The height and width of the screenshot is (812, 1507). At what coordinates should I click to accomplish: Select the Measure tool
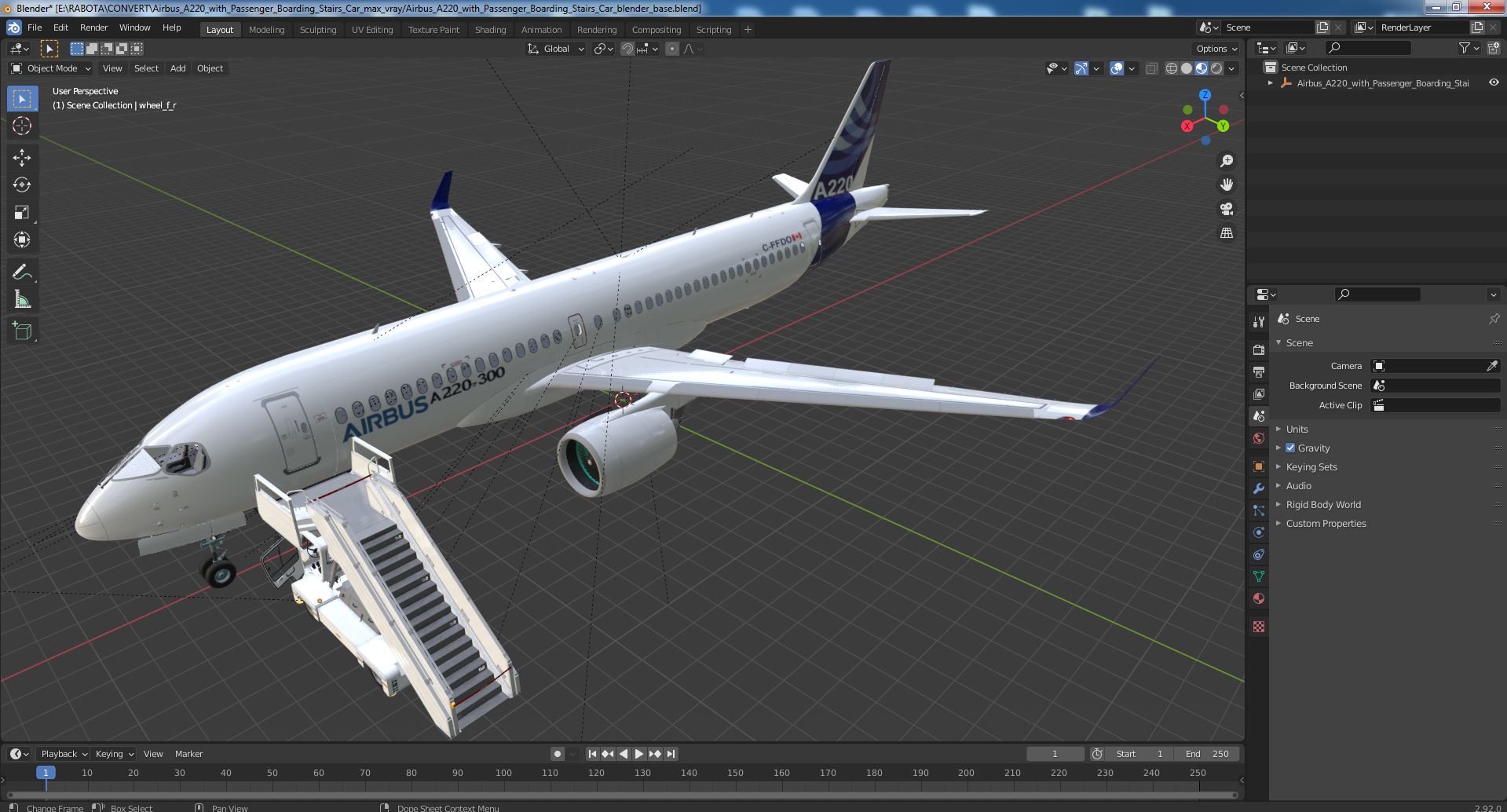pos(22,299)
